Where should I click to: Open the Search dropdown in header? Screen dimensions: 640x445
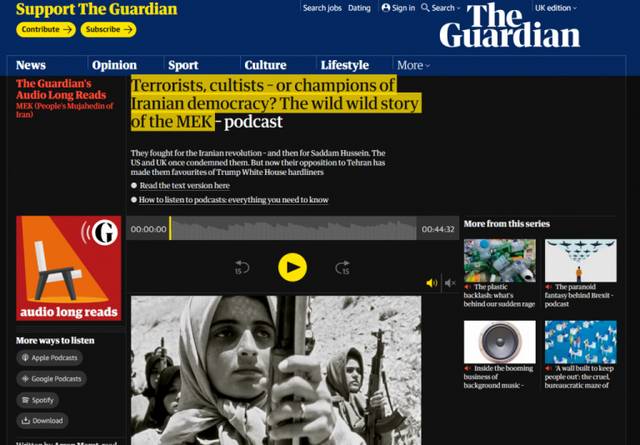coord(440,8)
